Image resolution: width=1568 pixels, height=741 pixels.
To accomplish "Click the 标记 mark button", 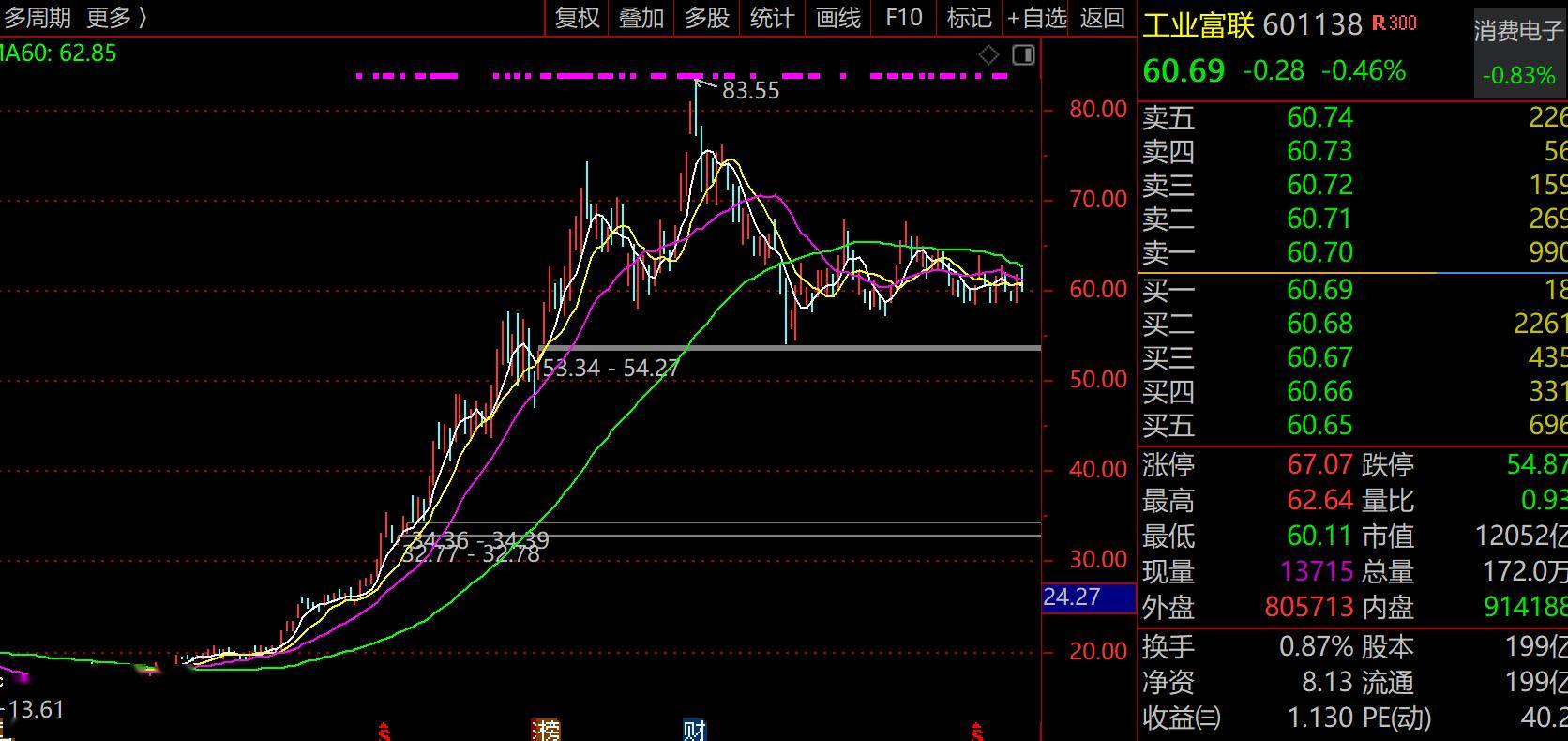I will [970, 18].
